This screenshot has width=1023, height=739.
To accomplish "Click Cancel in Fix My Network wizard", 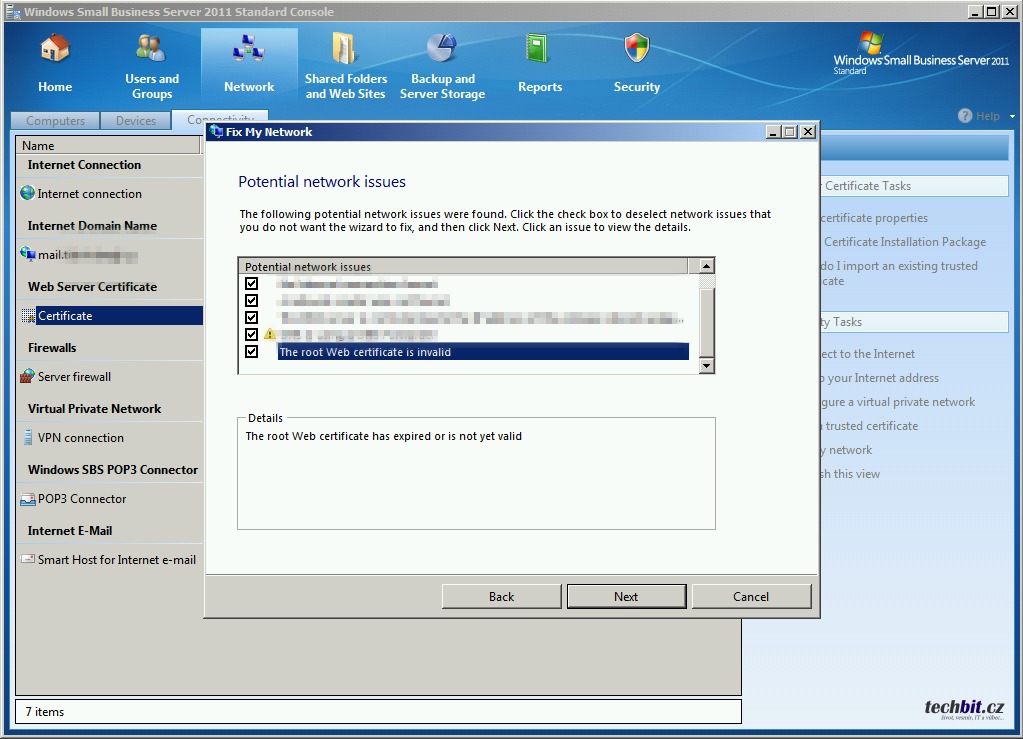I will pos(751,597).
